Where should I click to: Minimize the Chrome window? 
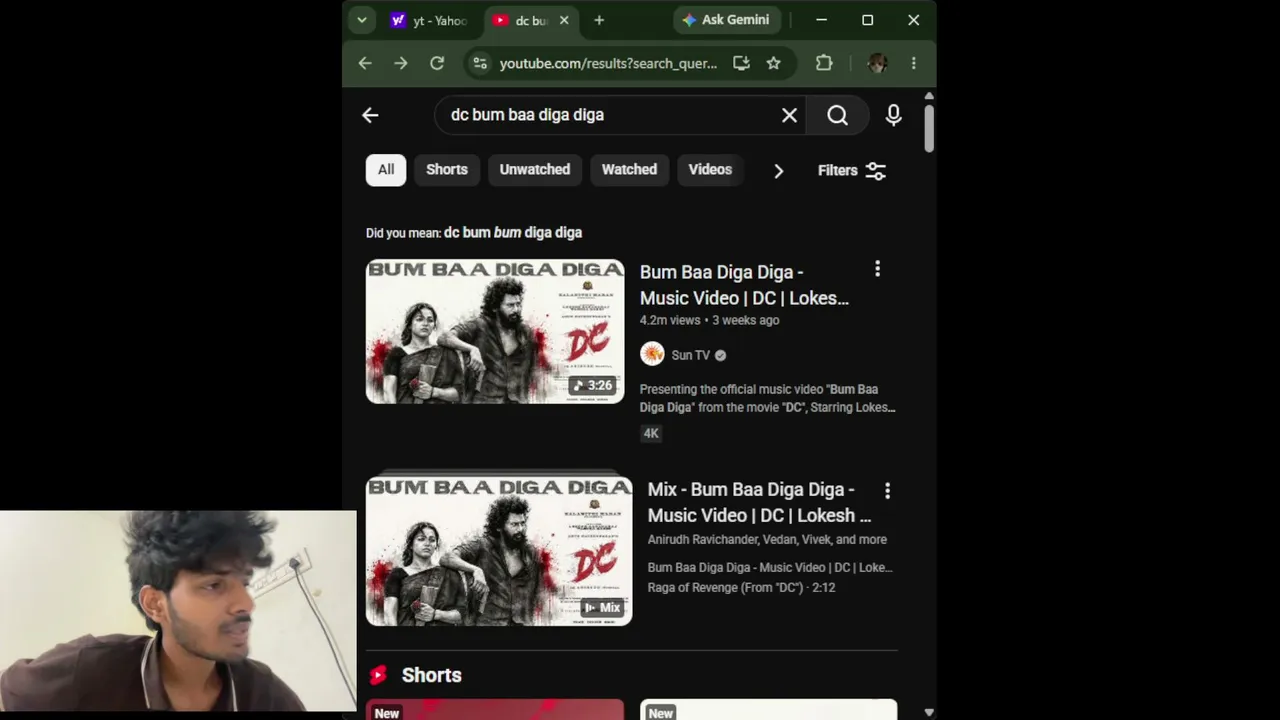click(821, 20)
